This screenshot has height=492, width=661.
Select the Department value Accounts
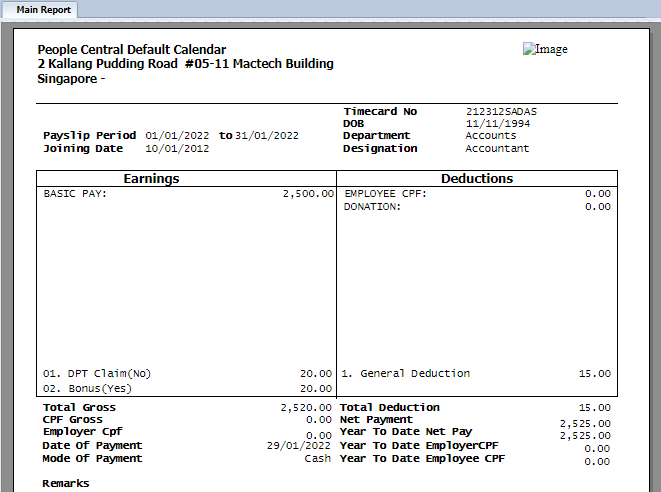(x=491, y=135)
